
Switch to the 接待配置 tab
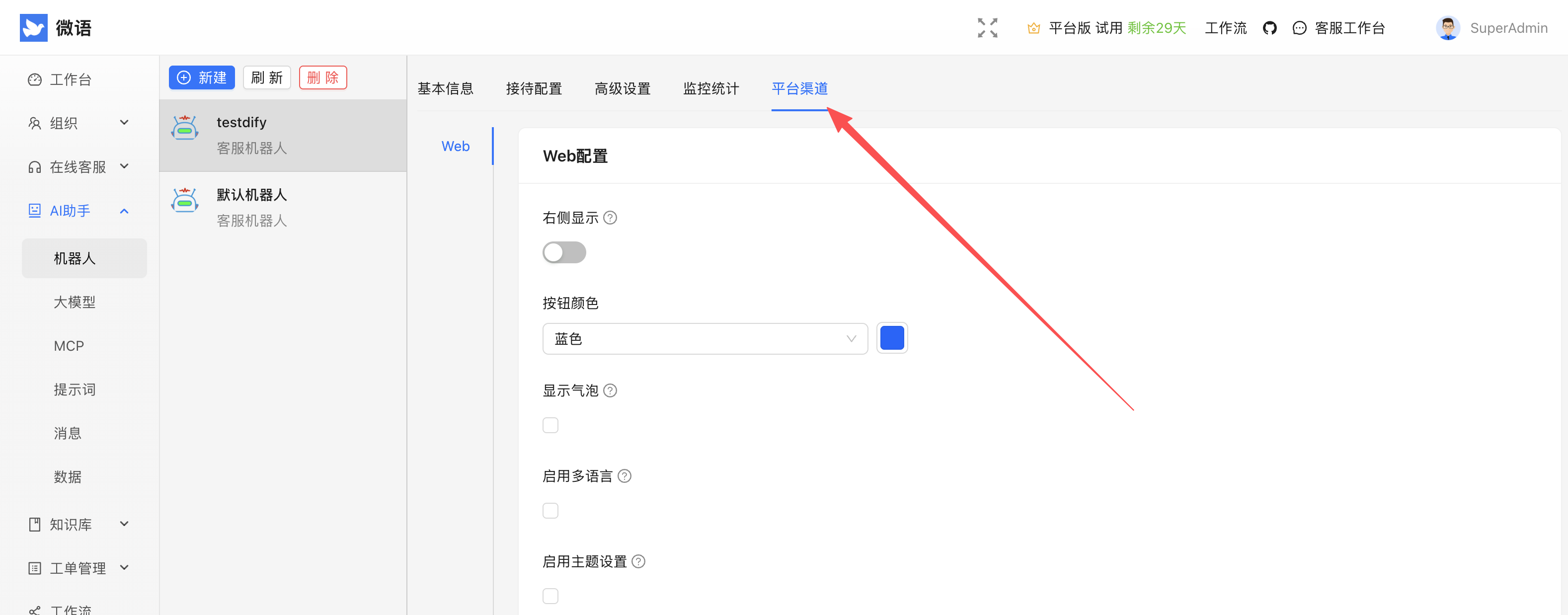(533, 89)
